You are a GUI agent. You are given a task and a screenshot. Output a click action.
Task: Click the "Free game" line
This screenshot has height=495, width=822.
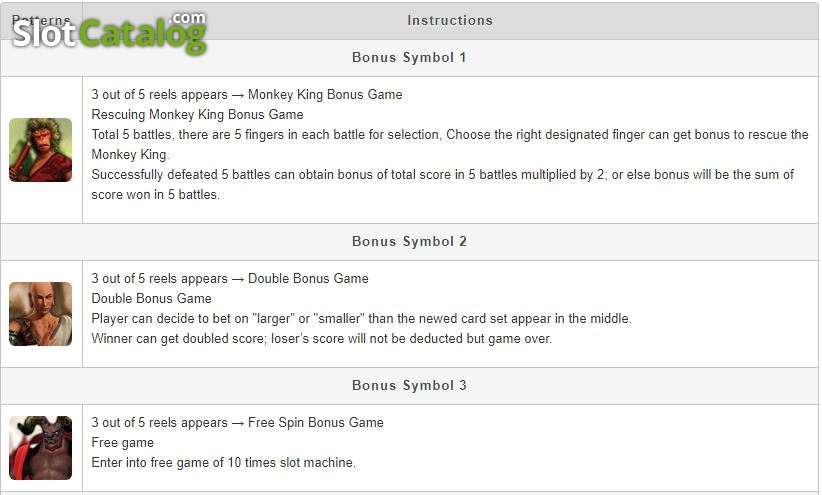click(123, 443)
